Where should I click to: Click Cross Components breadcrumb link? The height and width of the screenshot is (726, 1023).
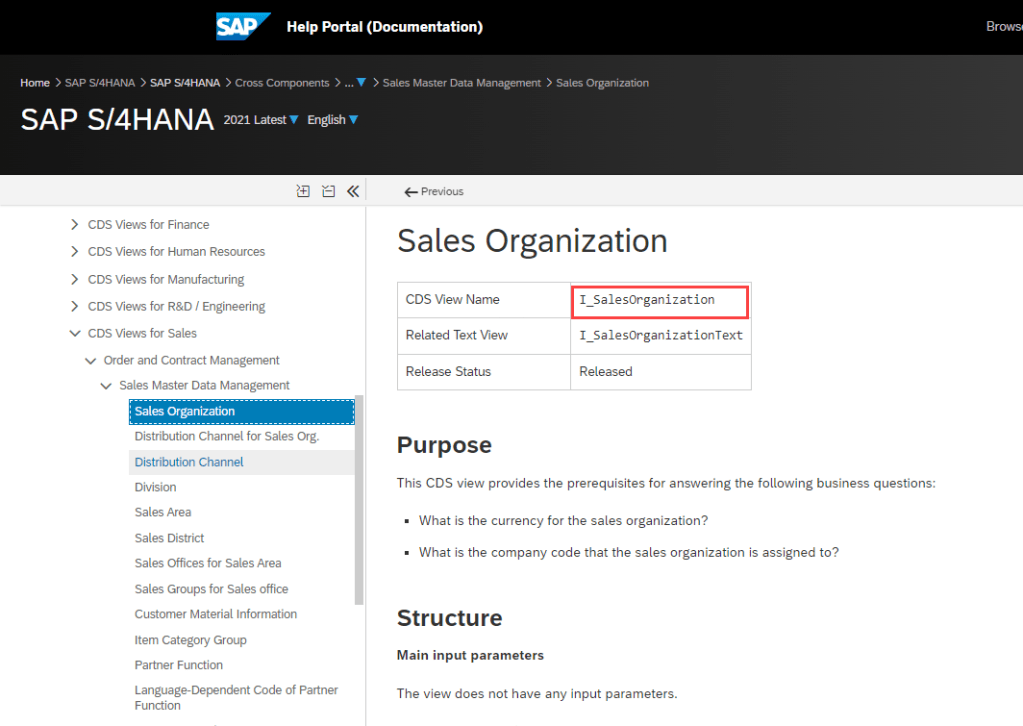point(282,83)
